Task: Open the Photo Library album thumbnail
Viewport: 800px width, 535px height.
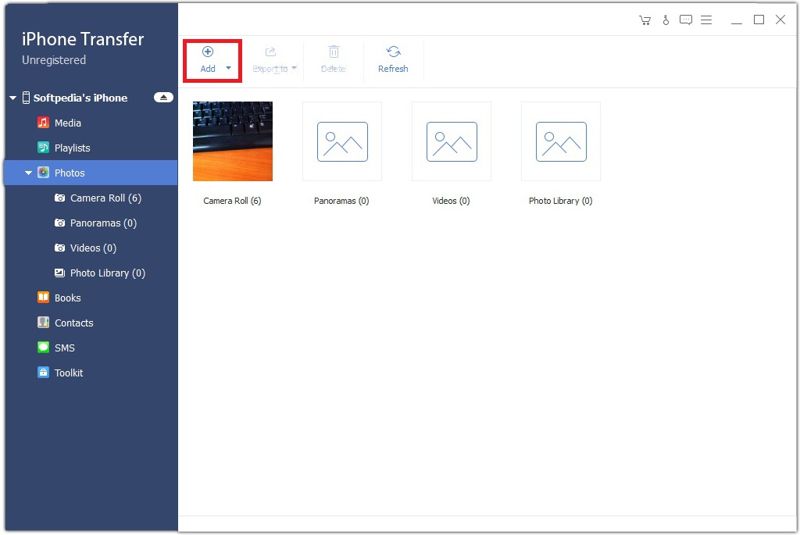Action: pyautogui.click(x=560, y=141)
